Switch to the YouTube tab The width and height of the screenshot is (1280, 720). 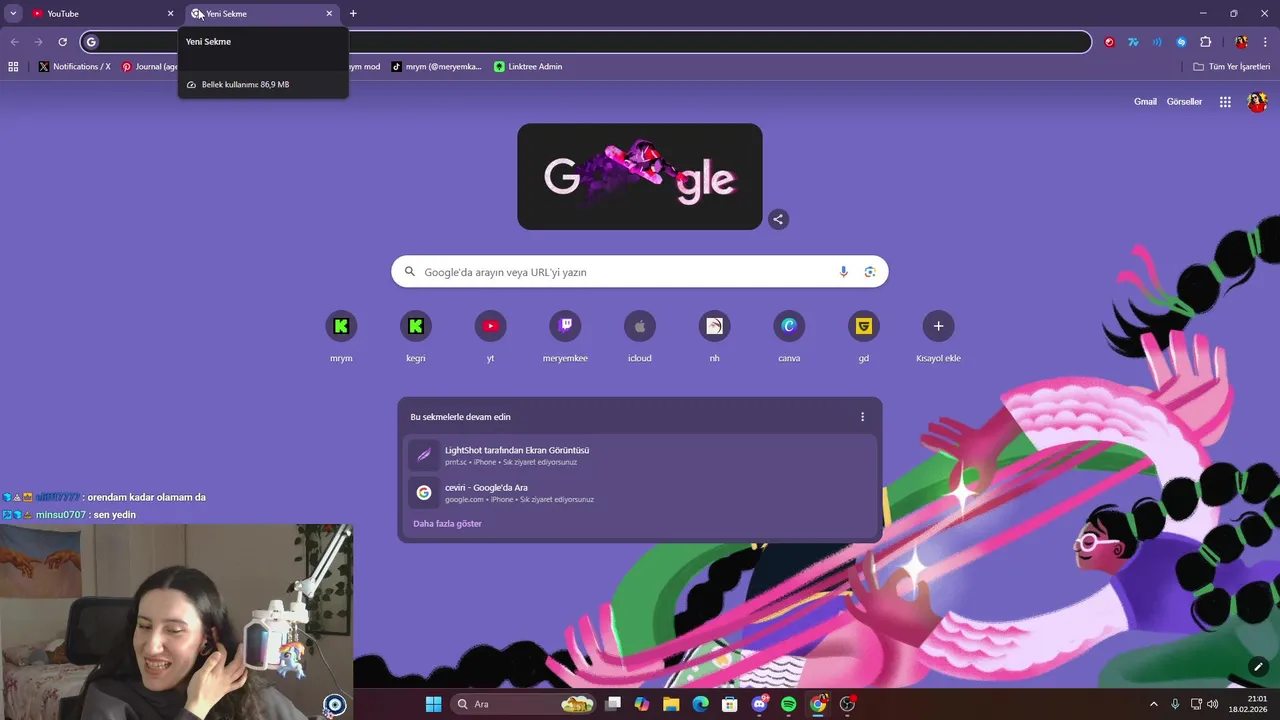(100, 14)
